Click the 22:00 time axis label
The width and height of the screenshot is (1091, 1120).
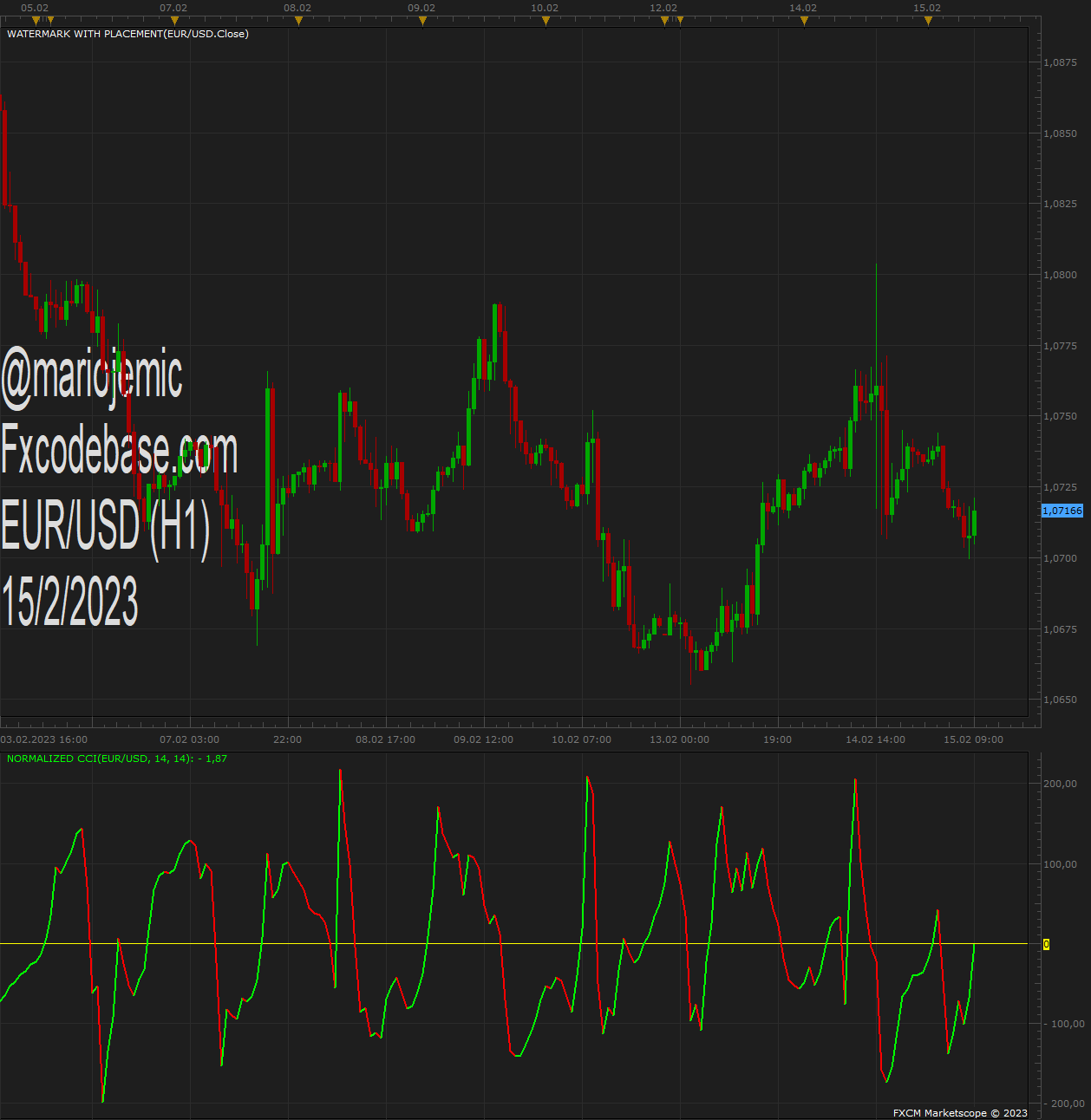coord(287,739)
